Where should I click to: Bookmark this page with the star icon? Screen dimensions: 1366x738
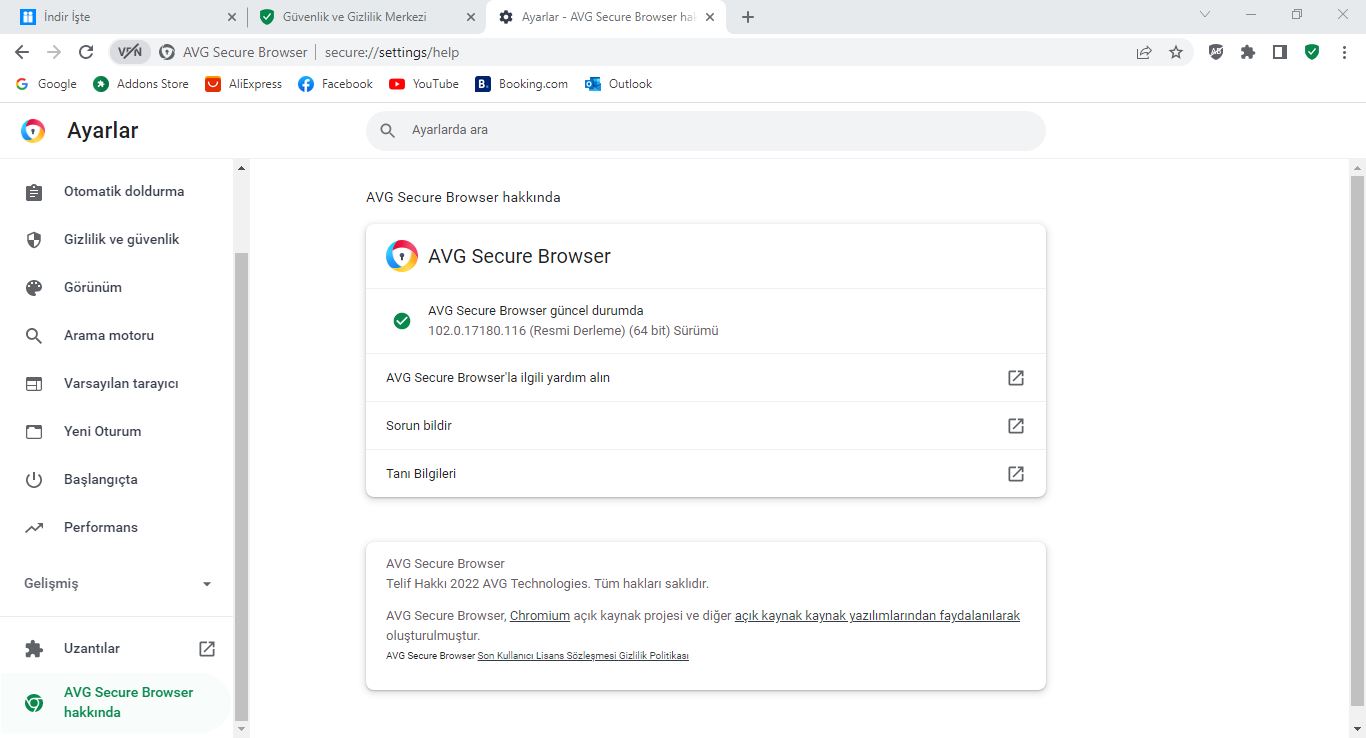click(1176, 52)
